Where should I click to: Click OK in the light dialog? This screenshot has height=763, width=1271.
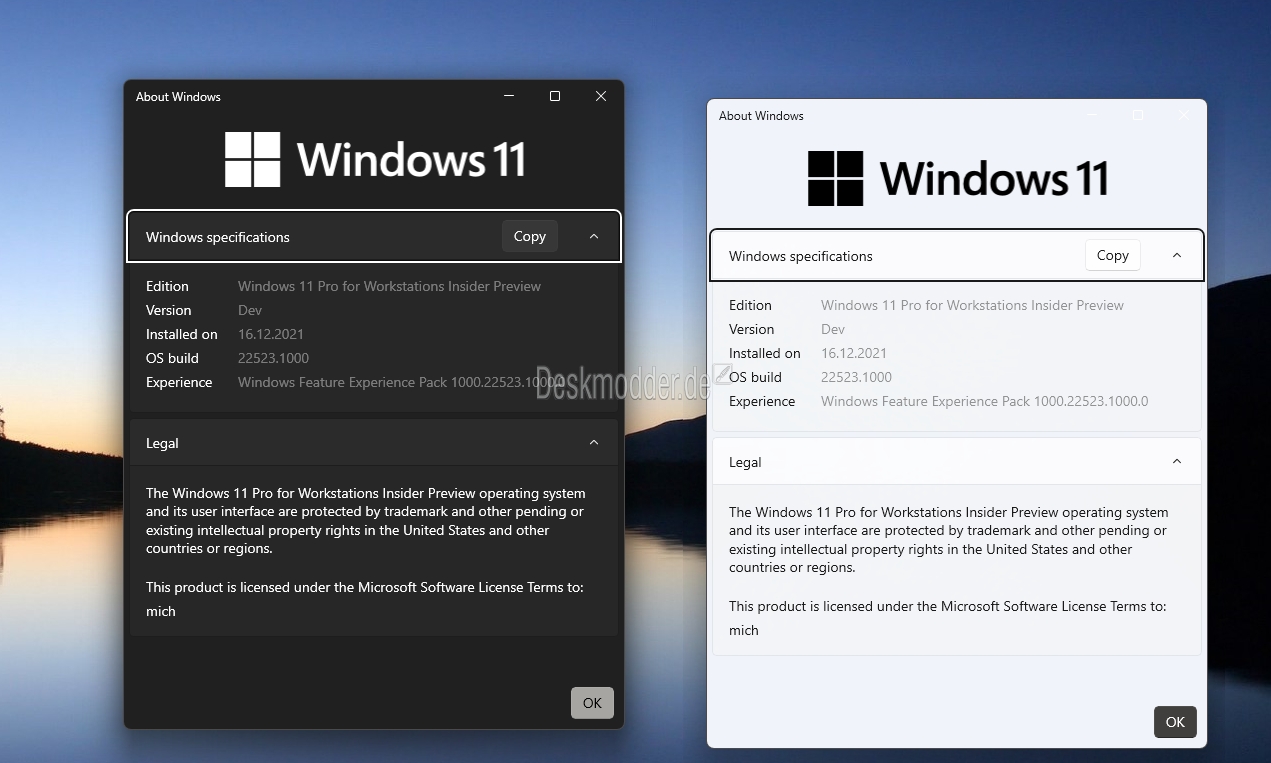coord(1175,722)
